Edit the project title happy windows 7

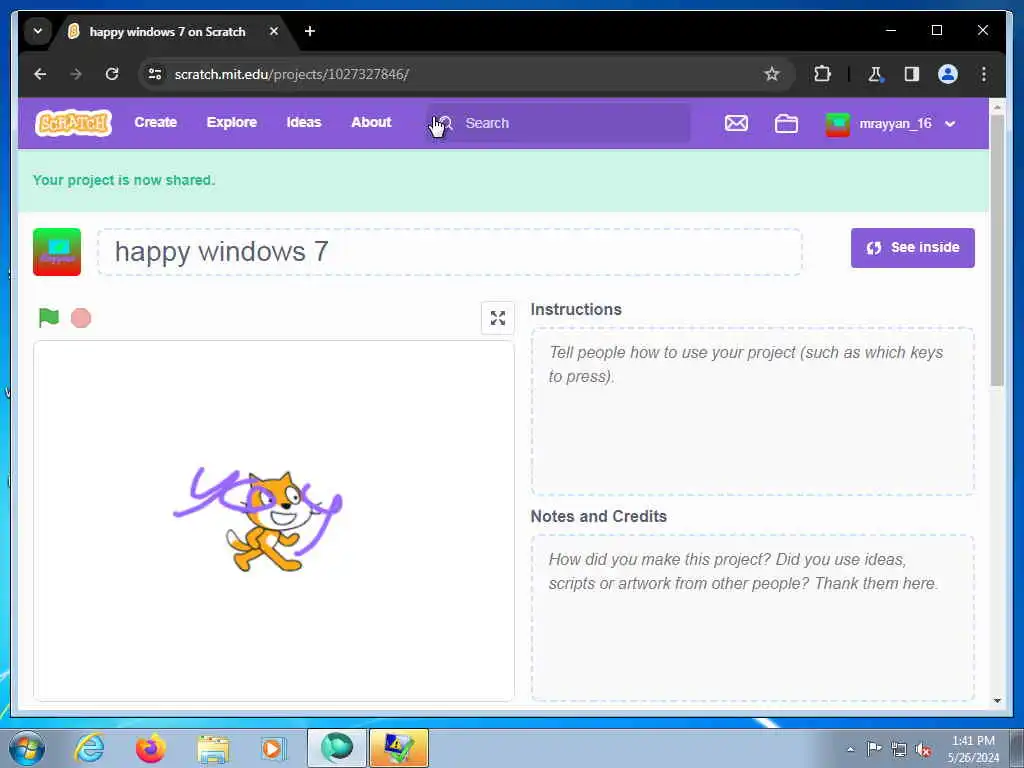(x=450, y=251)
